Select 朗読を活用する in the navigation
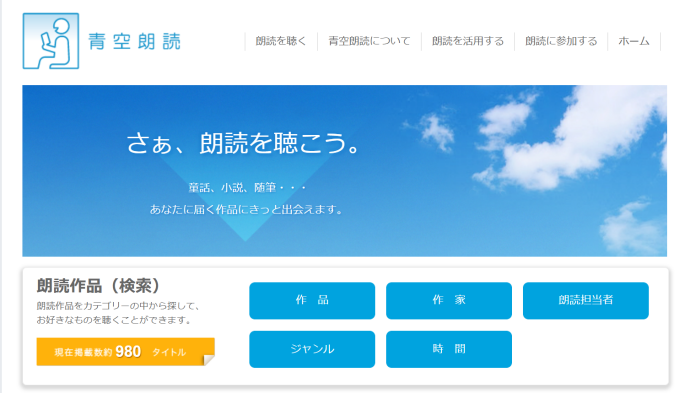Image resolution: width=685 pixels, height=393 pixels. coord(468,41)
